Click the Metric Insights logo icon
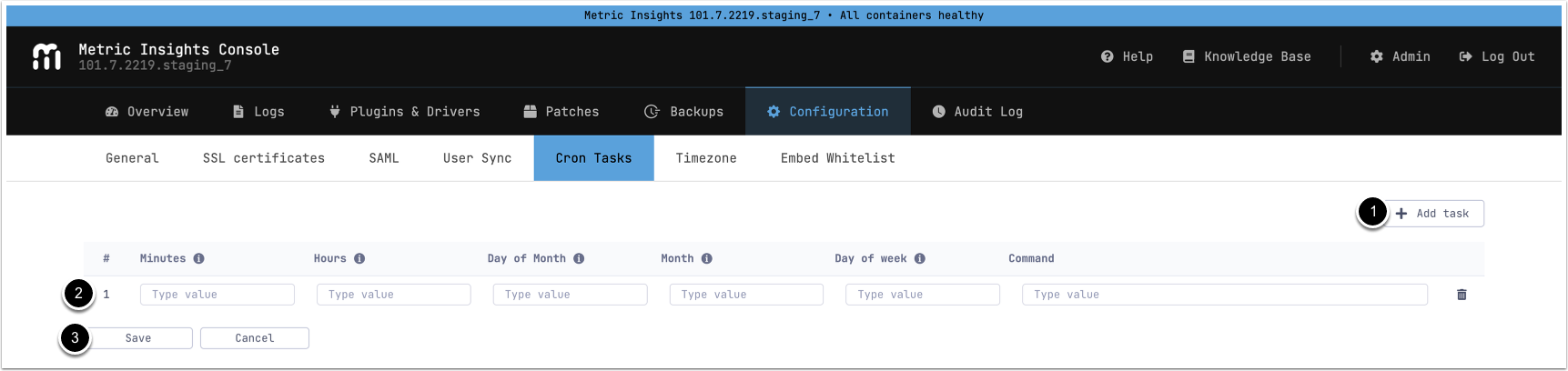 click(46, 56)
